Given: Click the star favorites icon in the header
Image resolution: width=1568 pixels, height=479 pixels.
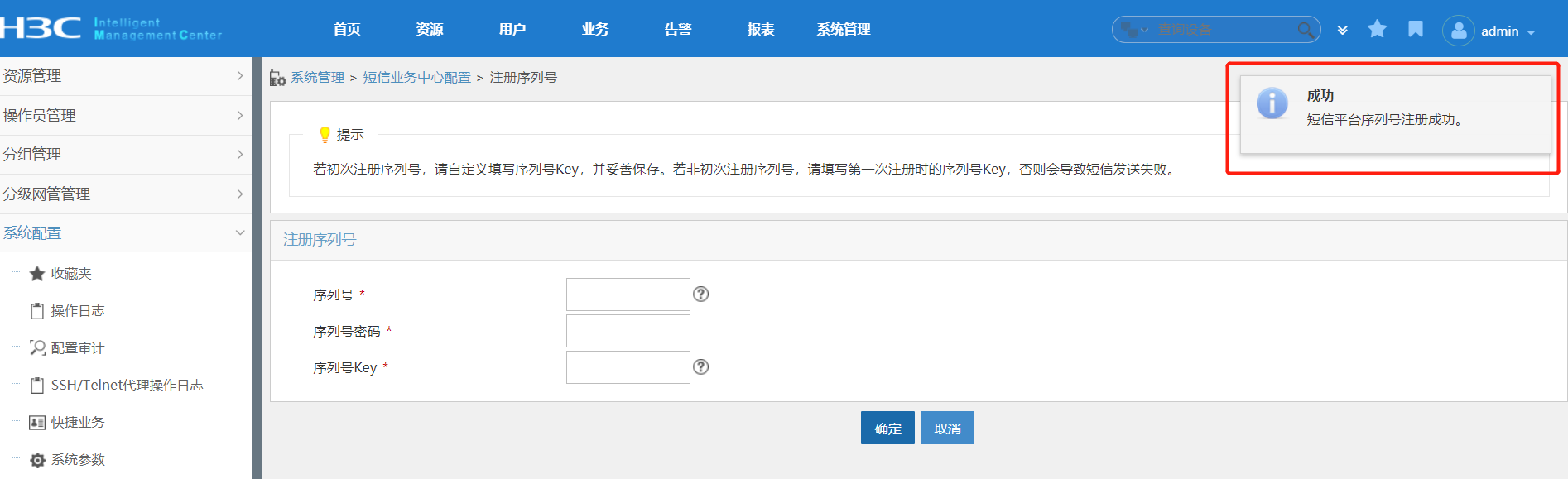Looking at the screenshot, I should click(1378, 30).
